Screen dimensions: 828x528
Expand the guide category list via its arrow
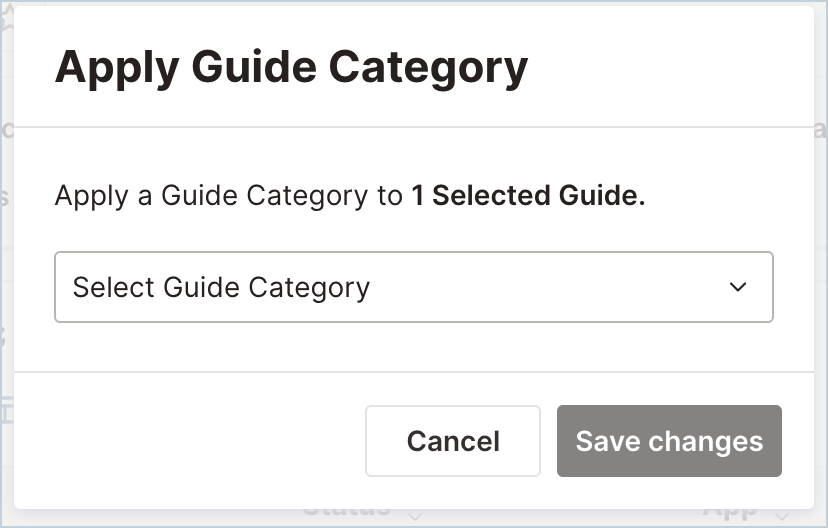(x=737, y=287)
